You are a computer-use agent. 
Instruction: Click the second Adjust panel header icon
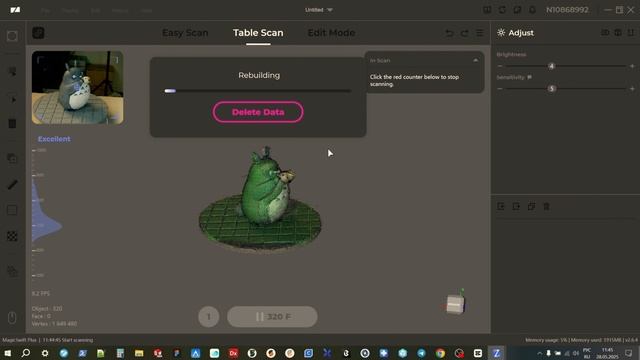tap(618, 33)
